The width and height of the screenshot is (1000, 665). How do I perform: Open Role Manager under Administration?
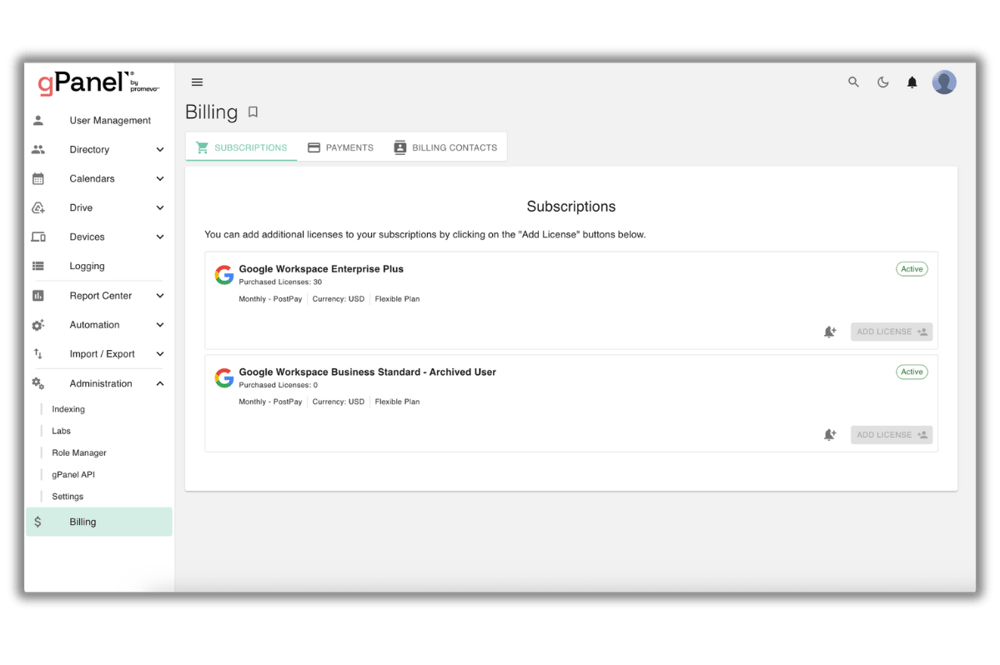pyautogui.click(x=79, y=453)
